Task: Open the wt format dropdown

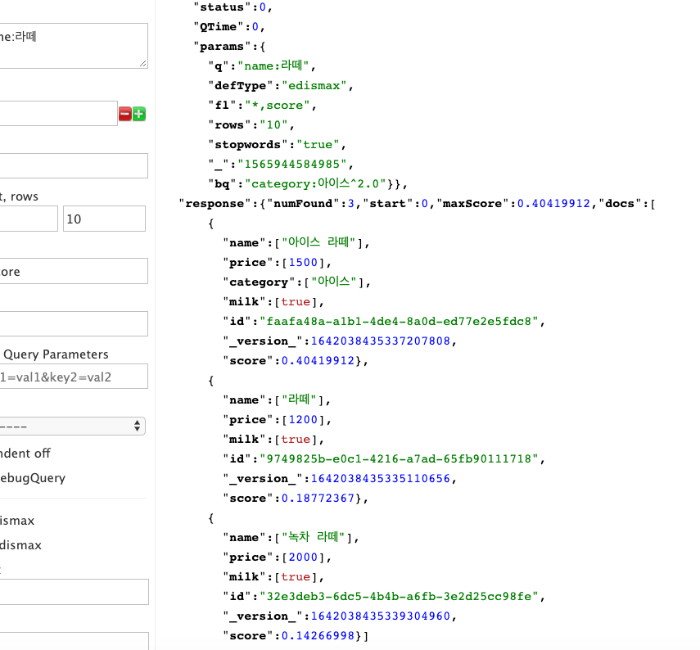Action: pos(72,426)
